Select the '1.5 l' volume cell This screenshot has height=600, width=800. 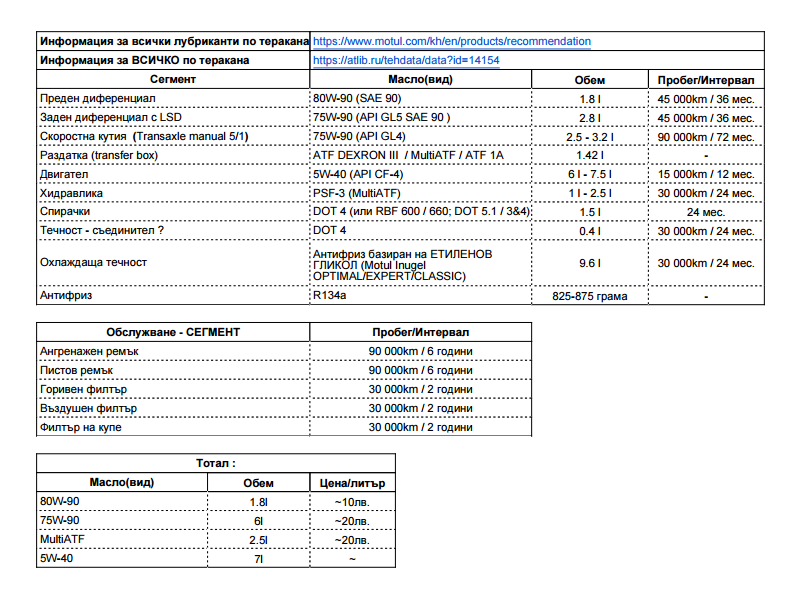coord(590,212)
